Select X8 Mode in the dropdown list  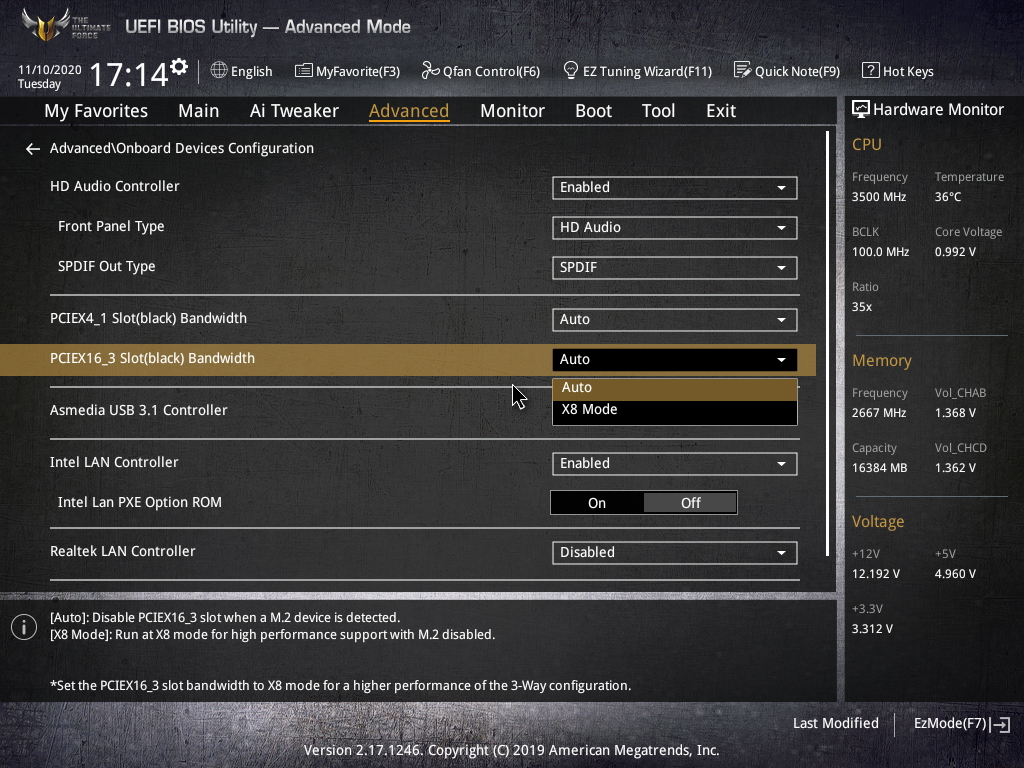tap(675, 410)
